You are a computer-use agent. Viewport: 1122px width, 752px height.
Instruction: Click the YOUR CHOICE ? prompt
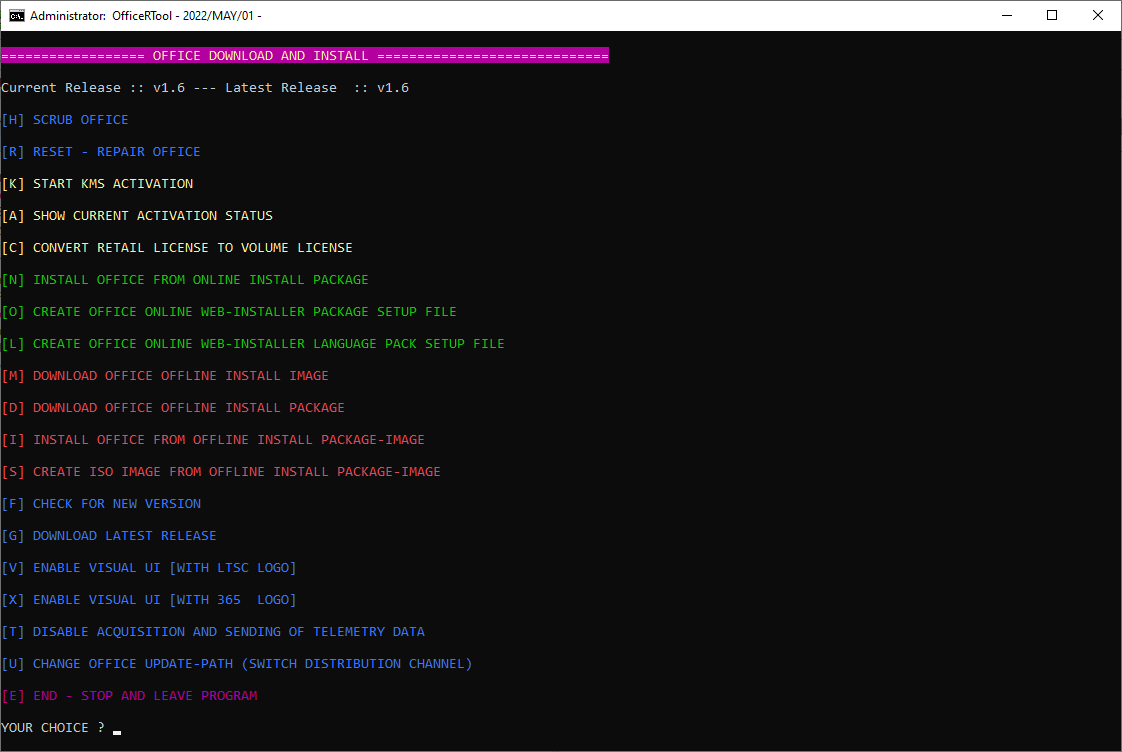click(53, 728)
